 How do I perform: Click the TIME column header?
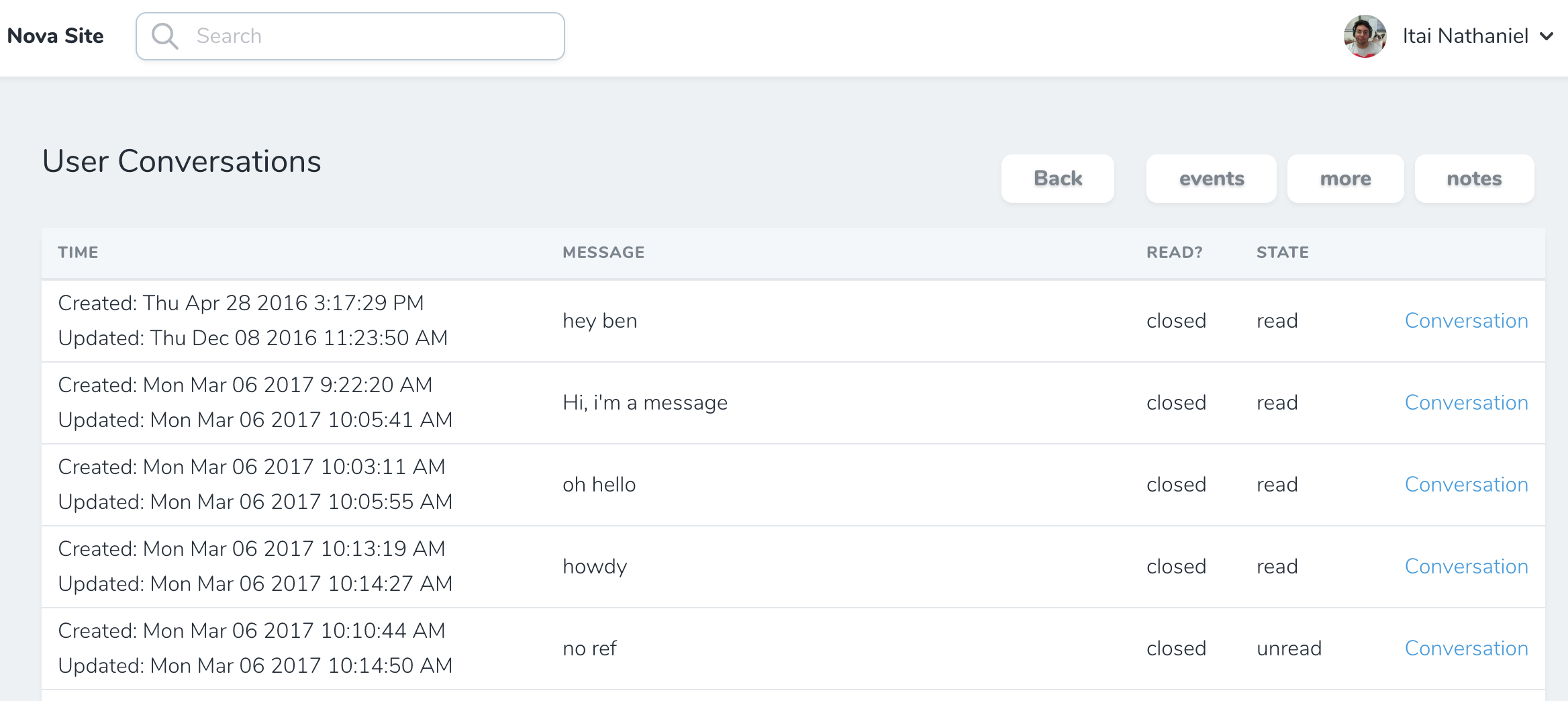pos(78,252)
